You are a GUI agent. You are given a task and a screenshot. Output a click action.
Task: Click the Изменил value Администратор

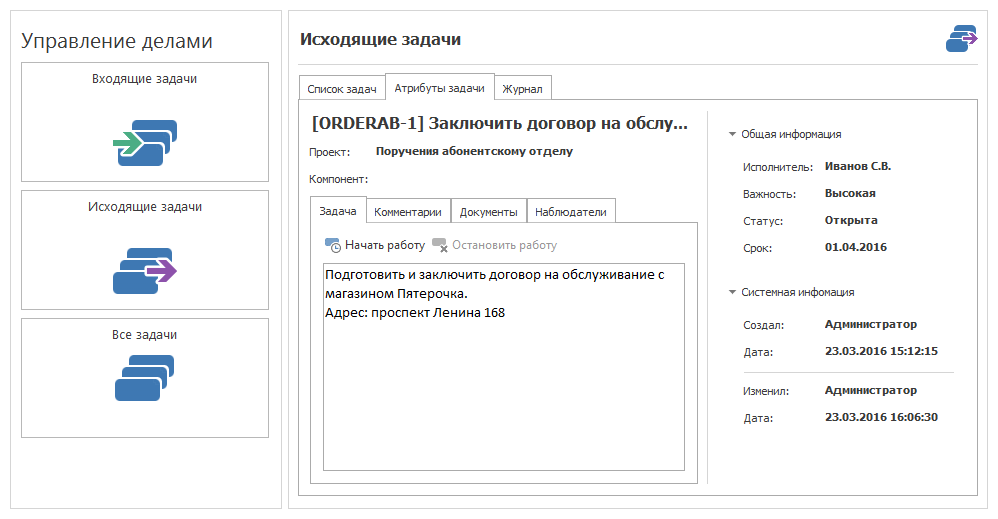tap(871, 390)
